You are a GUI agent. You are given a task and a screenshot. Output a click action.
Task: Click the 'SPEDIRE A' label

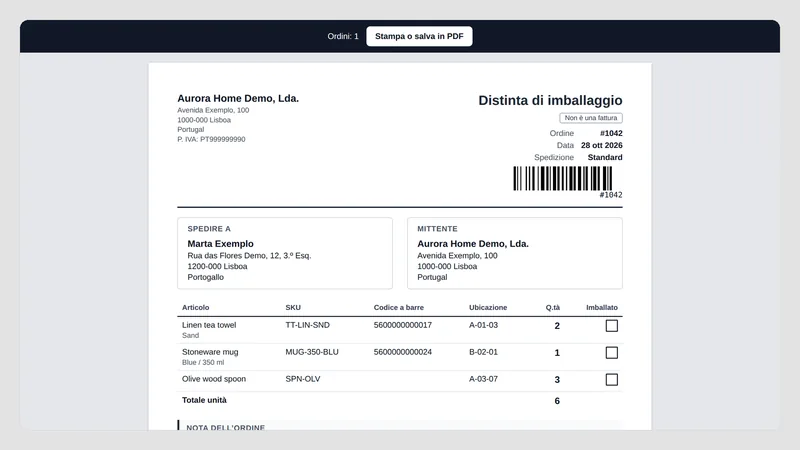coord(209,229)
